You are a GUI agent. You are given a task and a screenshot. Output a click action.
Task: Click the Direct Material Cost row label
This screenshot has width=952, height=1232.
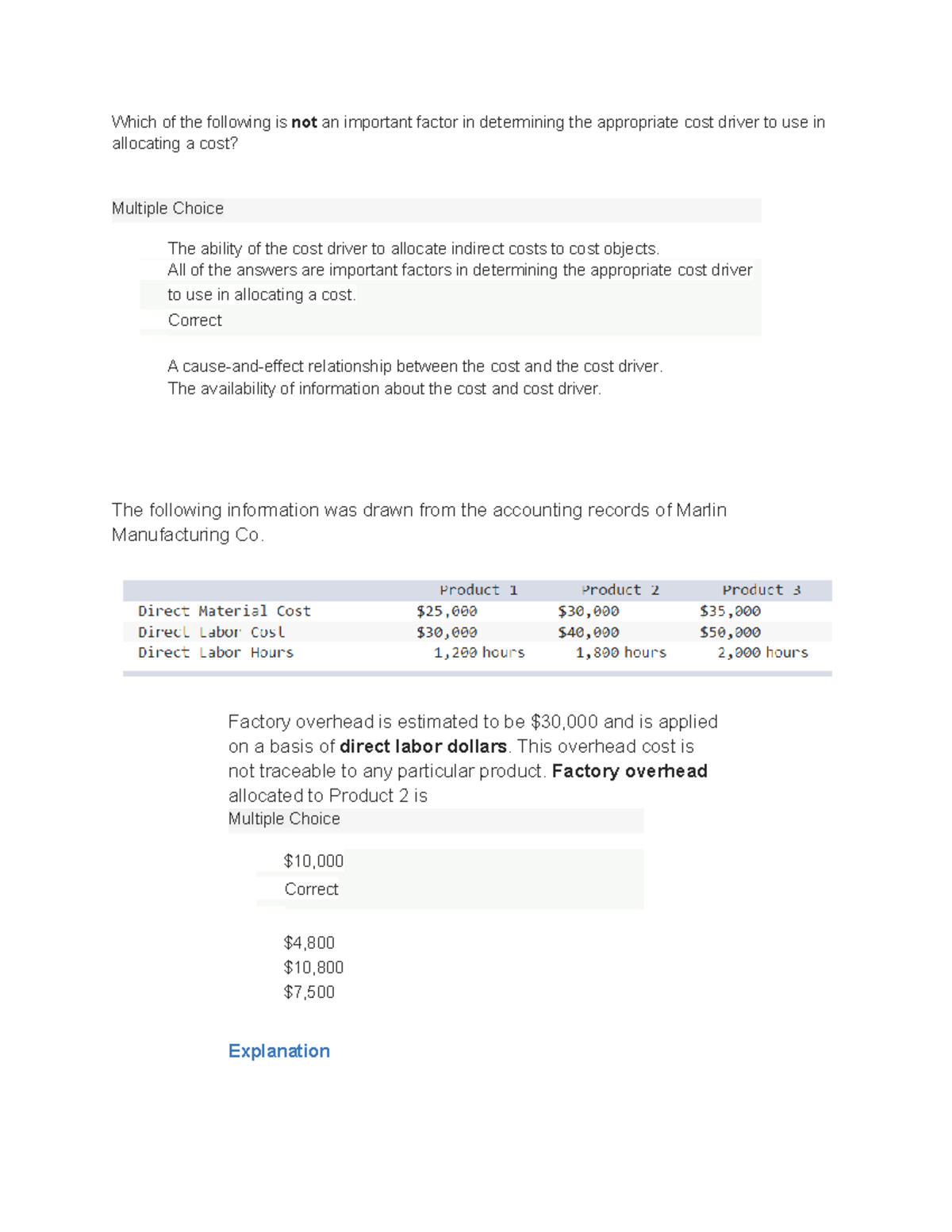[224, 611]
